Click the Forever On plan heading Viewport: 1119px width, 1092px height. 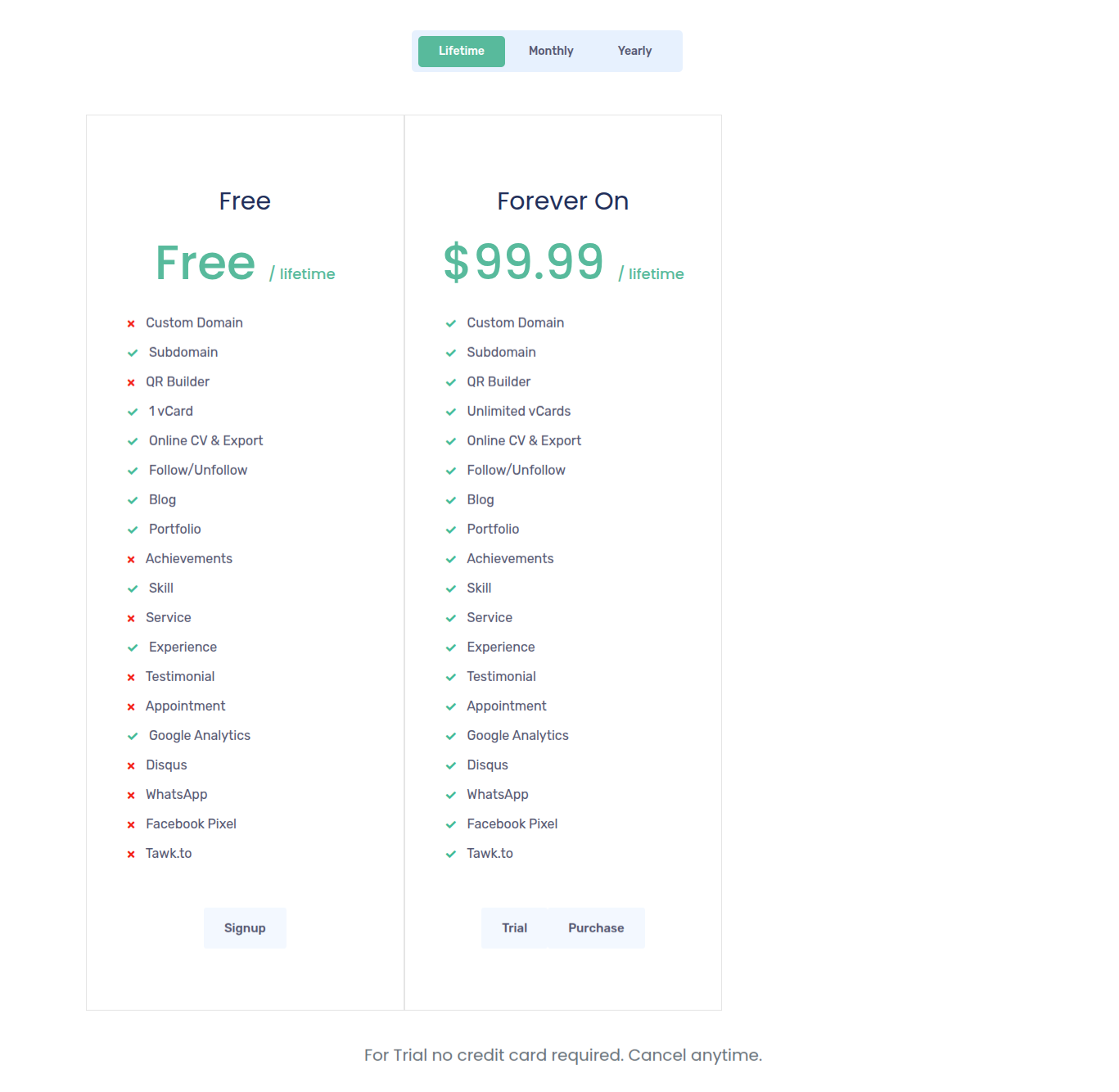point(562,201)
